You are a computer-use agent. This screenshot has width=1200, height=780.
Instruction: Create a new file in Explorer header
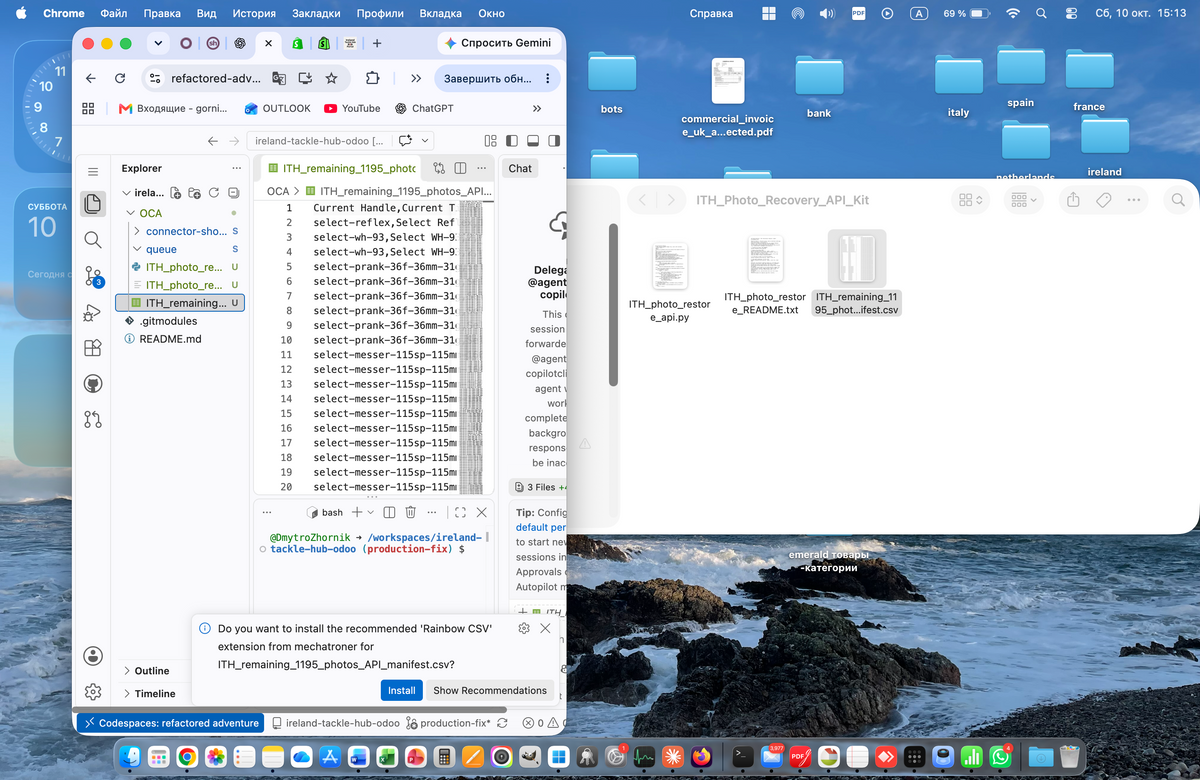176,192
